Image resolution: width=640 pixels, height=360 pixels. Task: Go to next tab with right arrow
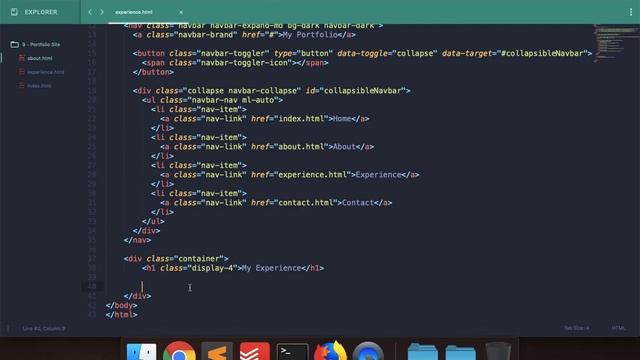coord(102,12)
